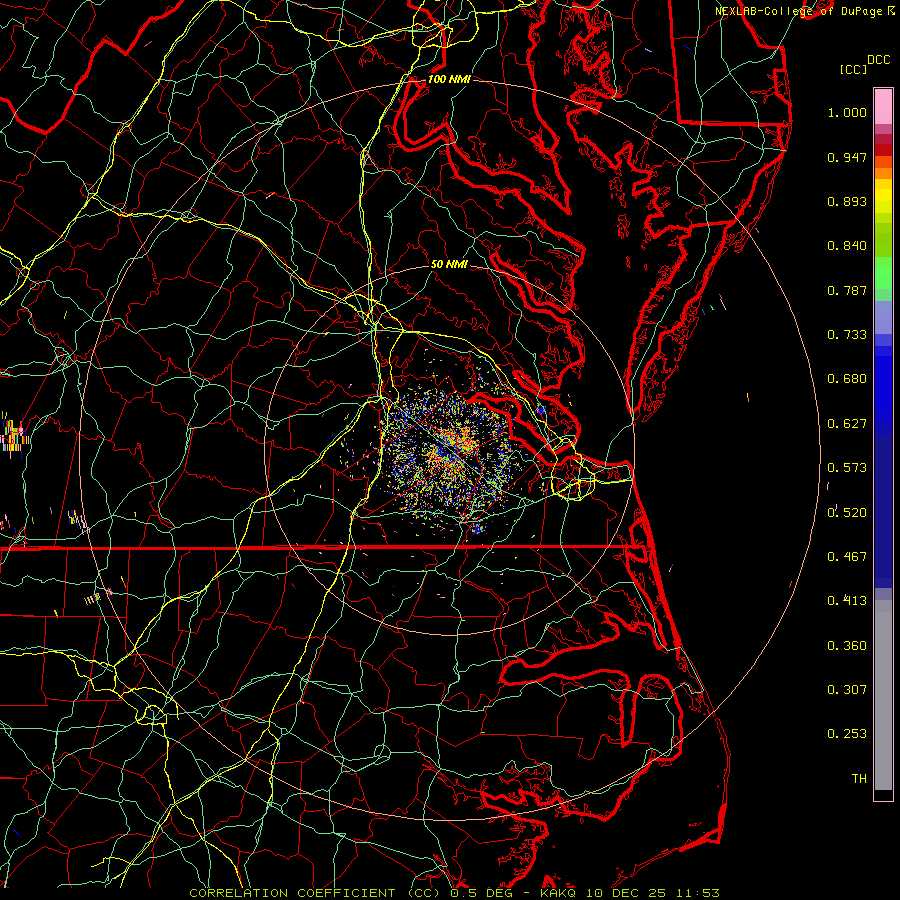Select the 0.680 legend value
The image size is (900, 900).
(x=847, y=379)
